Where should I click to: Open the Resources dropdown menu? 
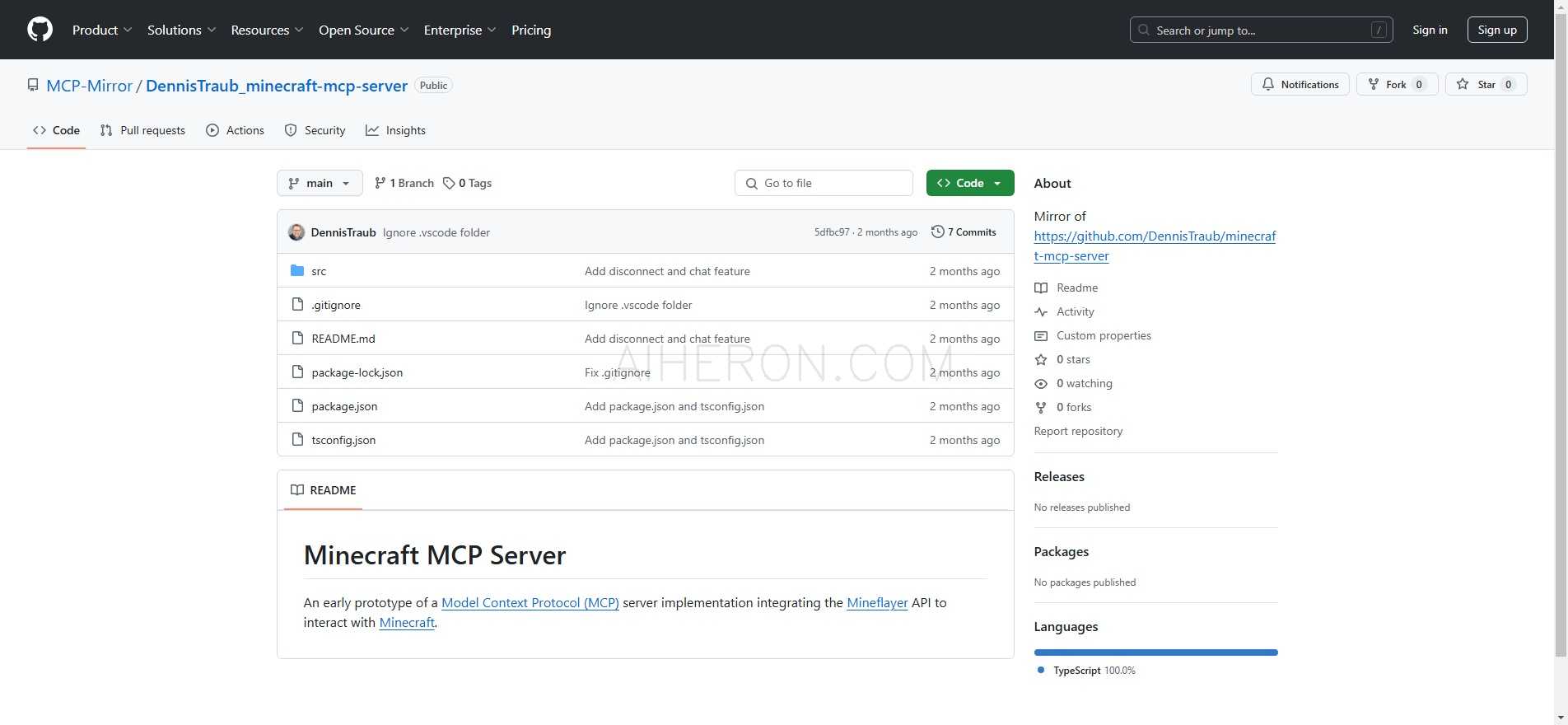(x=267, y=30)
